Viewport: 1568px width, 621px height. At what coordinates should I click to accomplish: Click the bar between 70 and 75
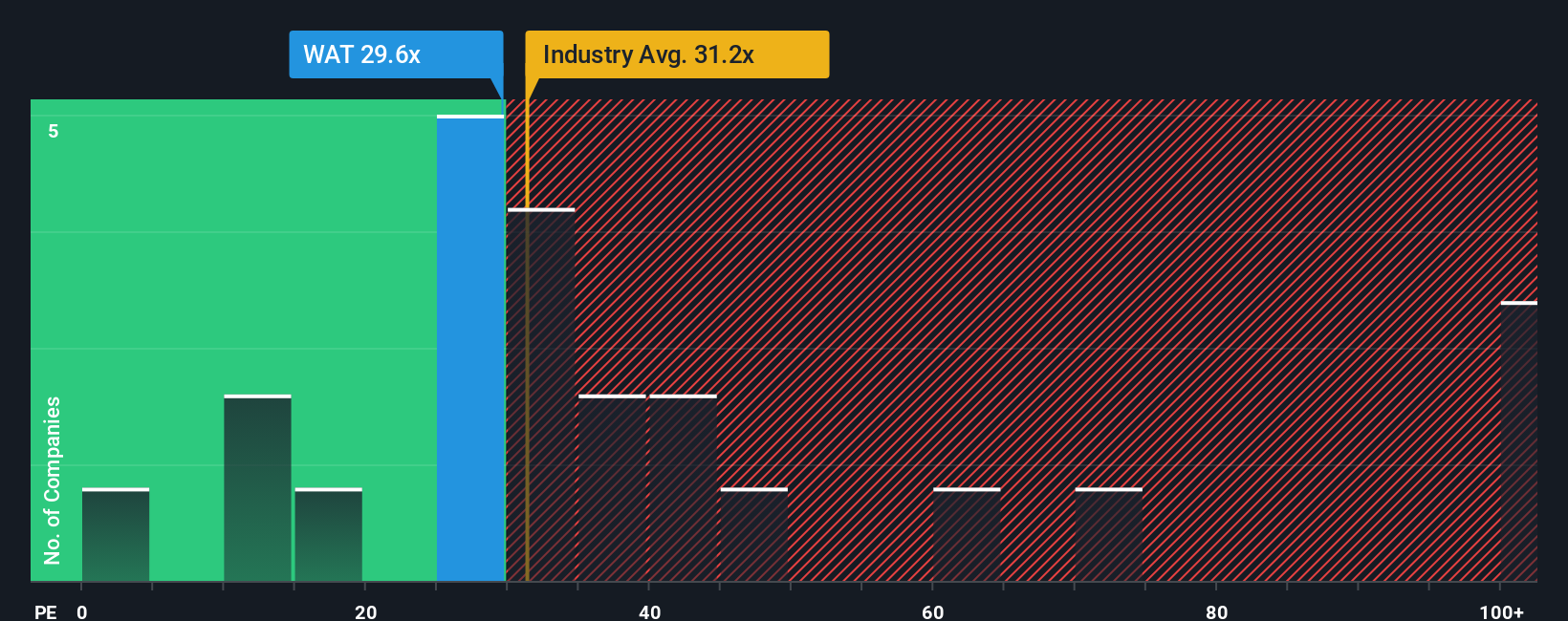(x=1108, y=535)
